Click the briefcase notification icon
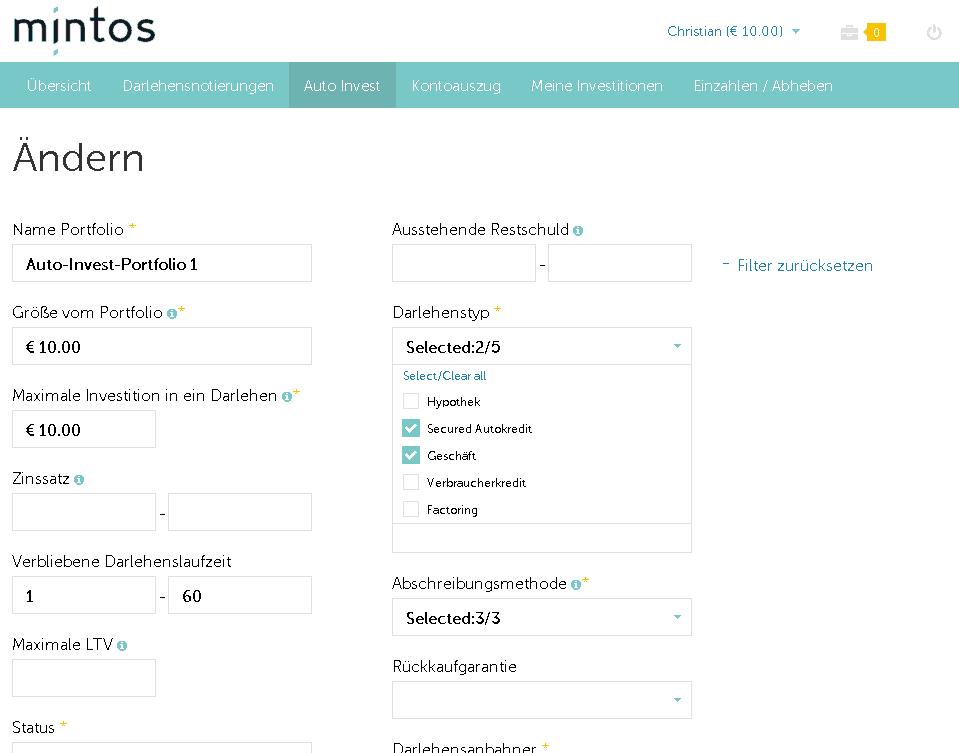 tap(850, 32)
